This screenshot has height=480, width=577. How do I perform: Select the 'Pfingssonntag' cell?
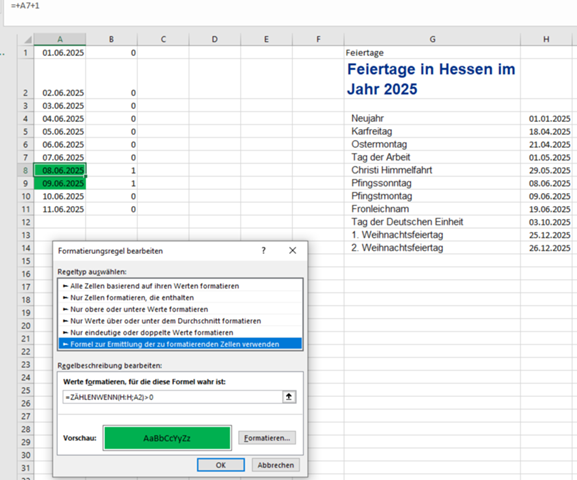(432, 183)
